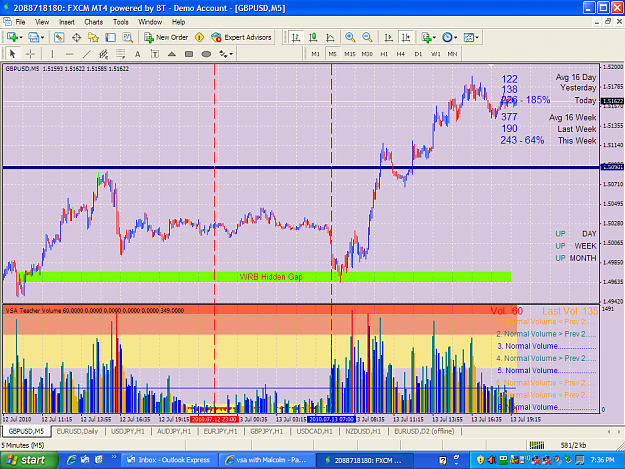Select the Text Label tool

click(155, 54)
